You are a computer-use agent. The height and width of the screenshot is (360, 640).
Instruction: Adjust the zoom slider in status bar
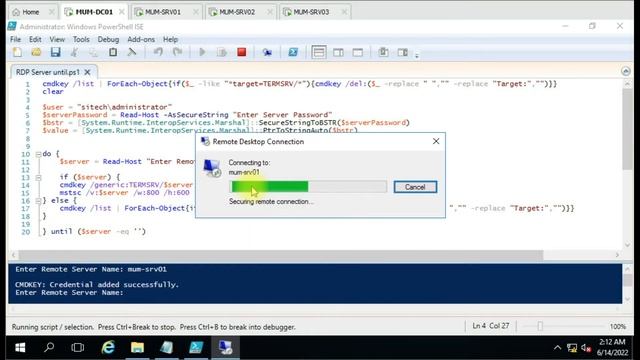pyautogui.click(x=540, y=326)
